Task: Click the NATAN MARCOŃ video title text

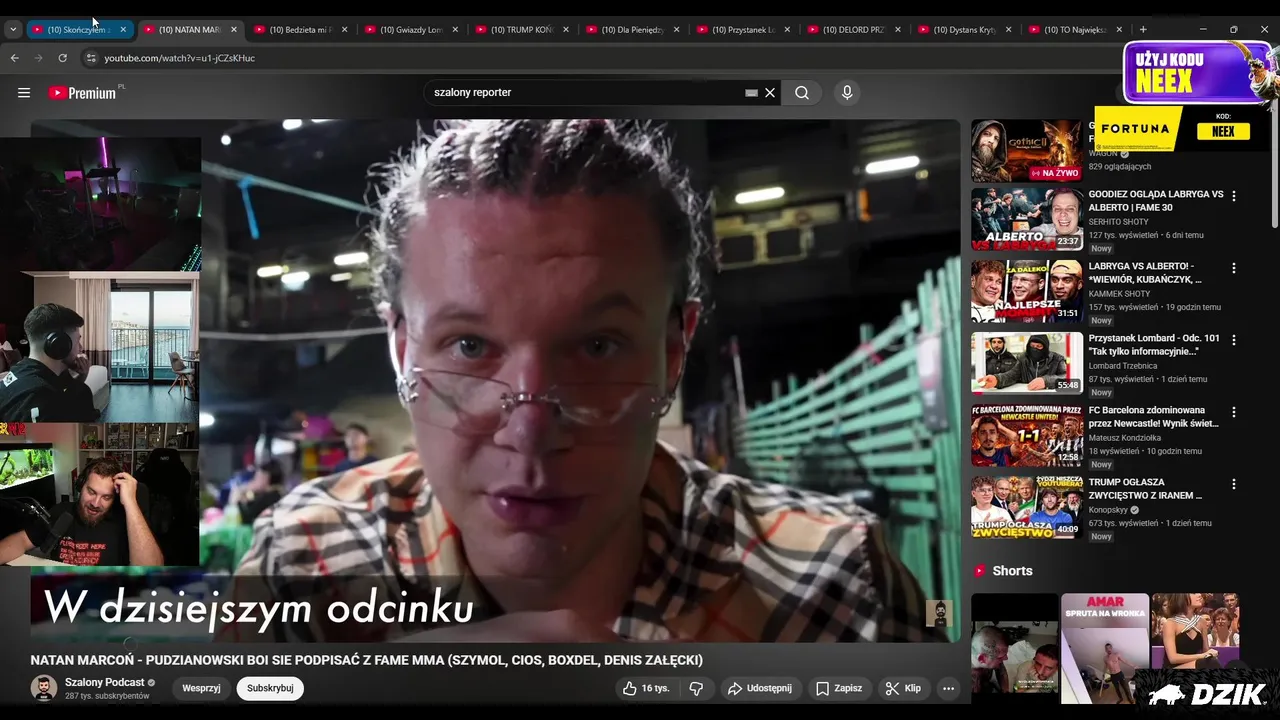Action: (x=366, y=660)
